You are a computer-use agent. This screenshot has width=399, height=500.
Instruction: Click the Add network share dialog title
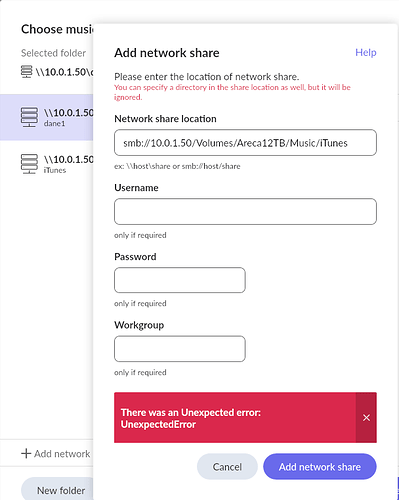coord(167,53)
